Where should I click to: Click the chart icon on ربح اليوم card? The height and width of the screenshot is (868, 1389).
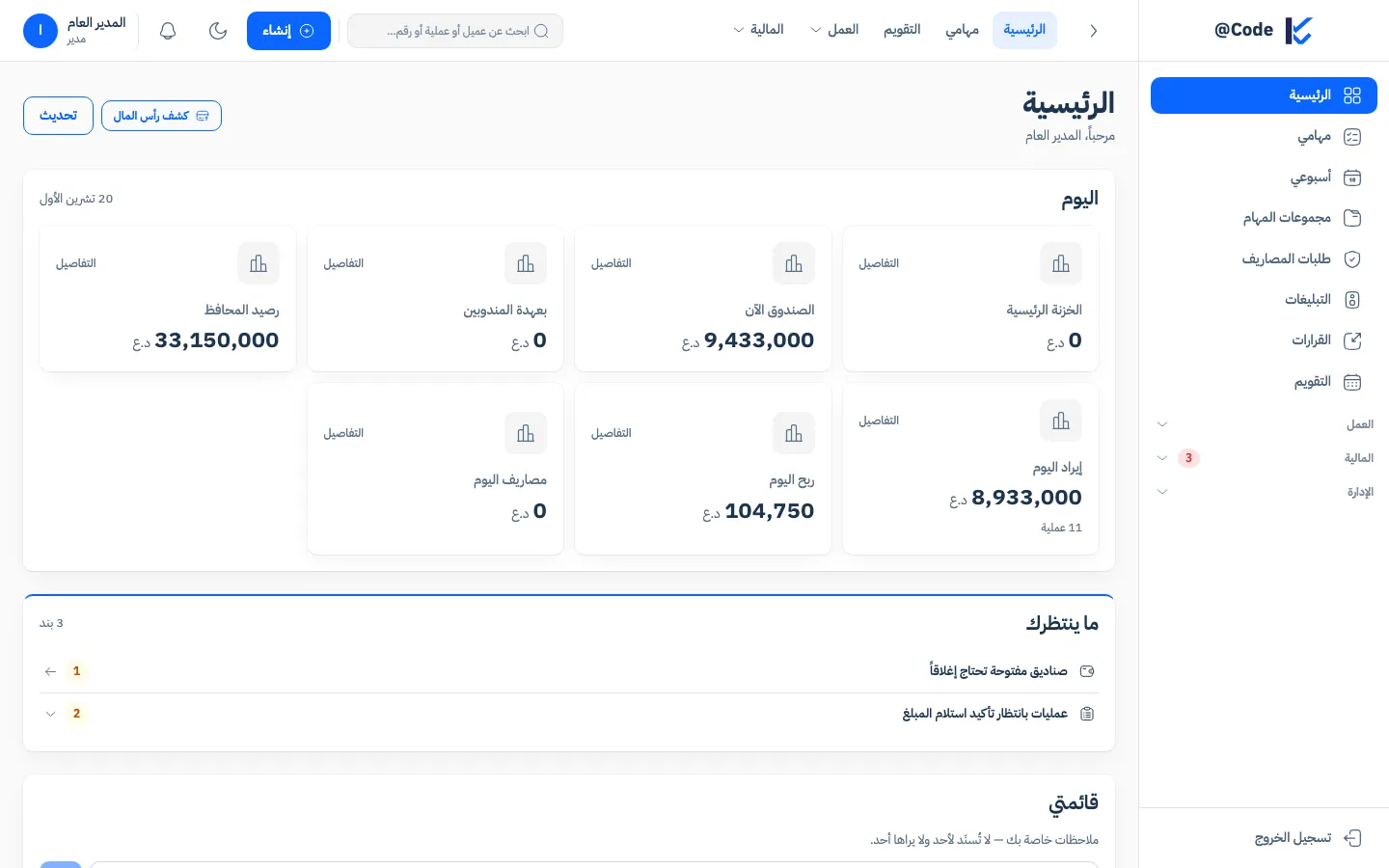point(794,433)
